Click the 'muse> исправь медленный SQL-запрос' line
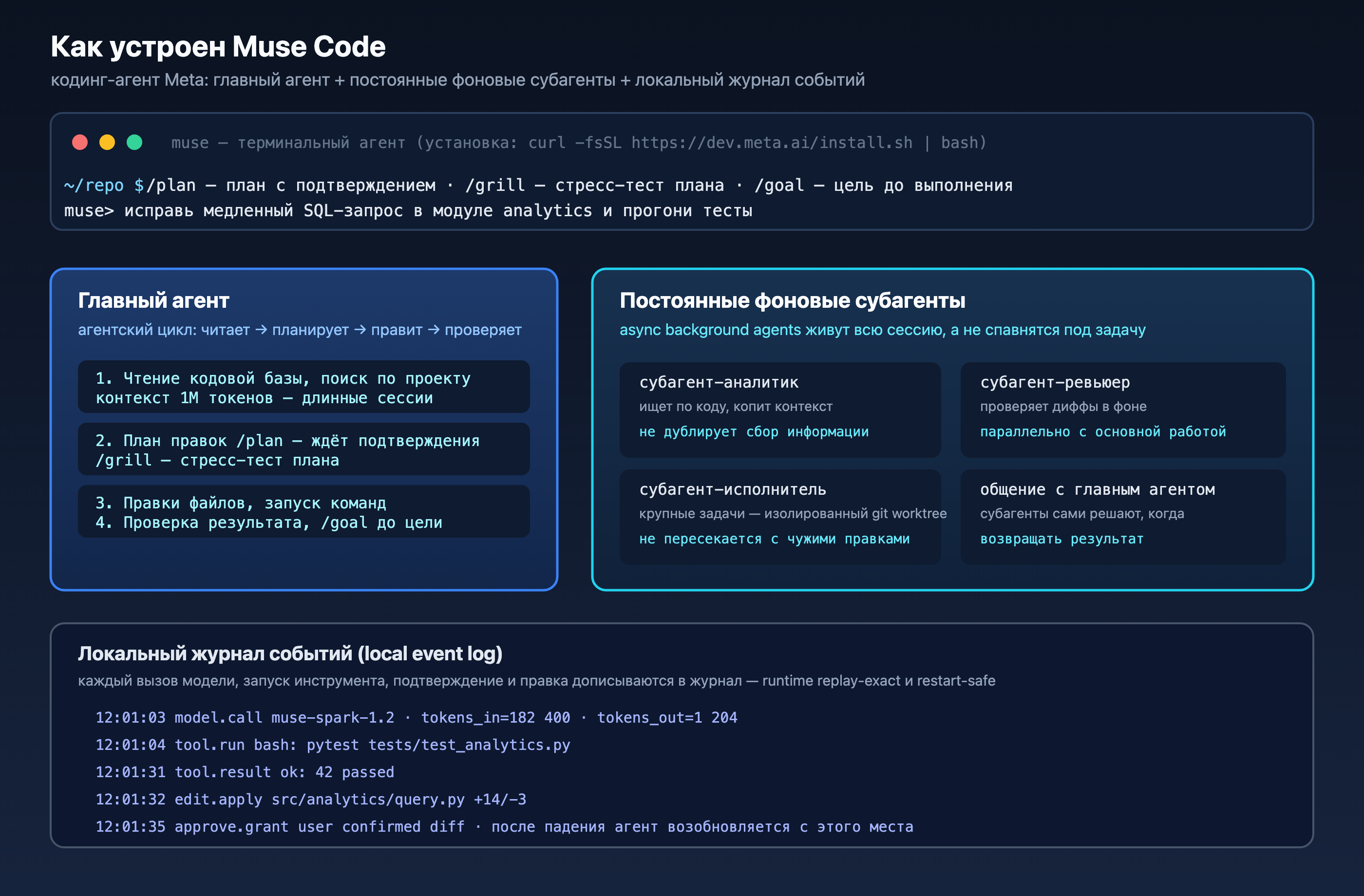This screenshot has height=896, width=1364. (408, 211)
